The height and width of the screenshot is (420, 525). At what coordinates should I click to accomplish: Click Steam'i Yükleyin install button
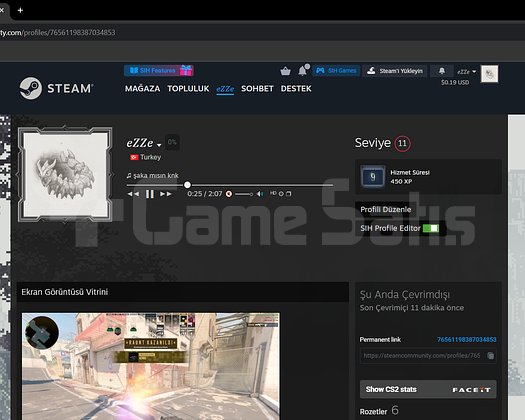[x=395, y=71]
